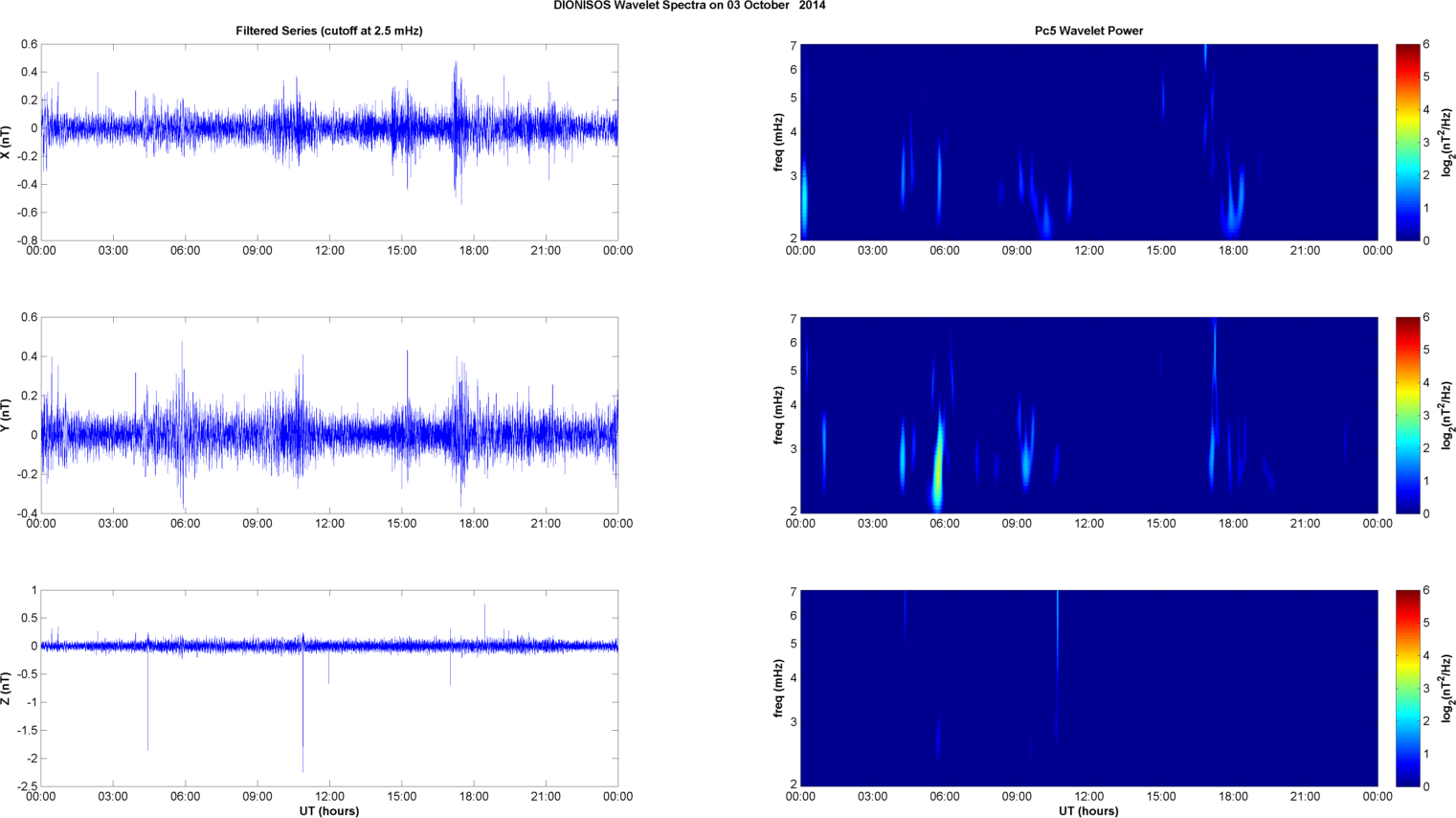Click the bottom spectrogram's colorbar

pyautogui.click(x=1407, y=688)
